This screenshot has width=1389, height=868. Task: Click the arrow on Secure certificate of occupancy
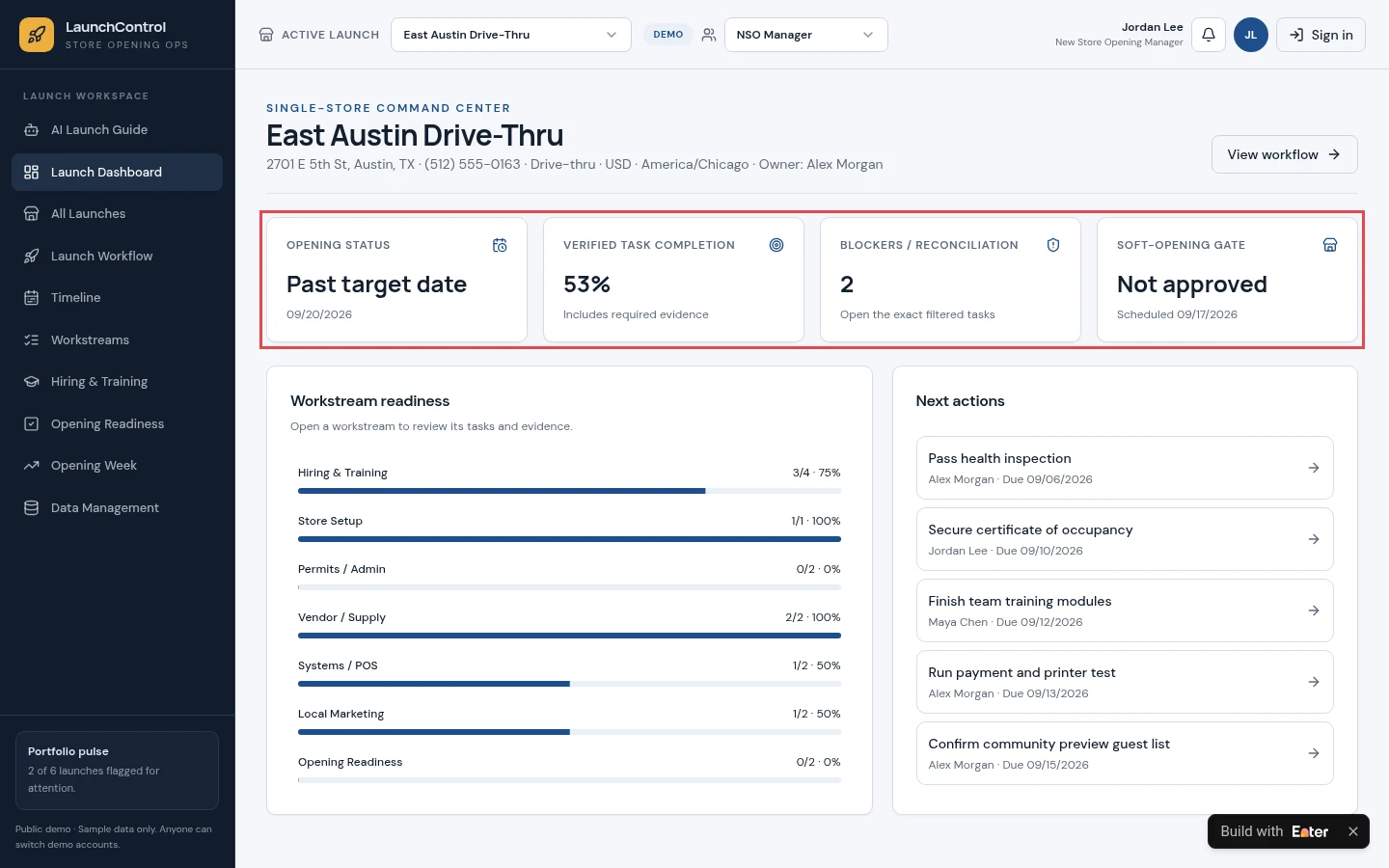[1314, 539]
